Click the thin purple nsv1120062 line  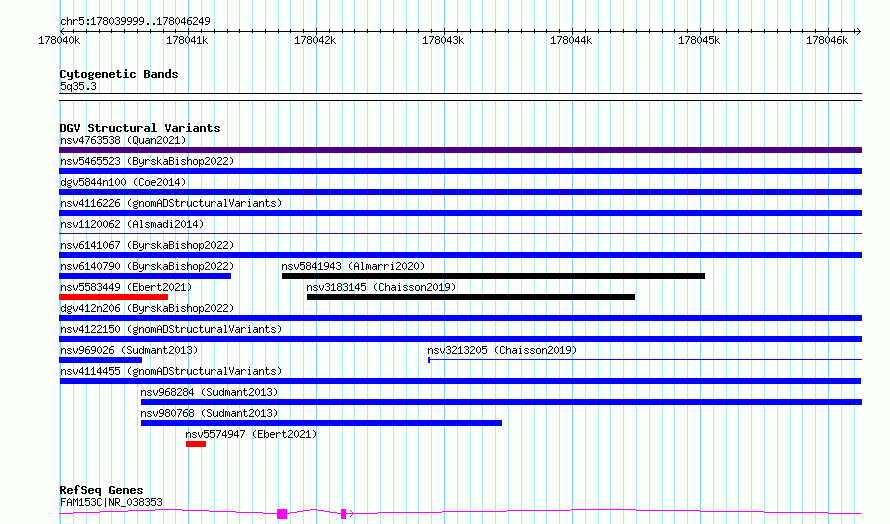click(460, 233)
